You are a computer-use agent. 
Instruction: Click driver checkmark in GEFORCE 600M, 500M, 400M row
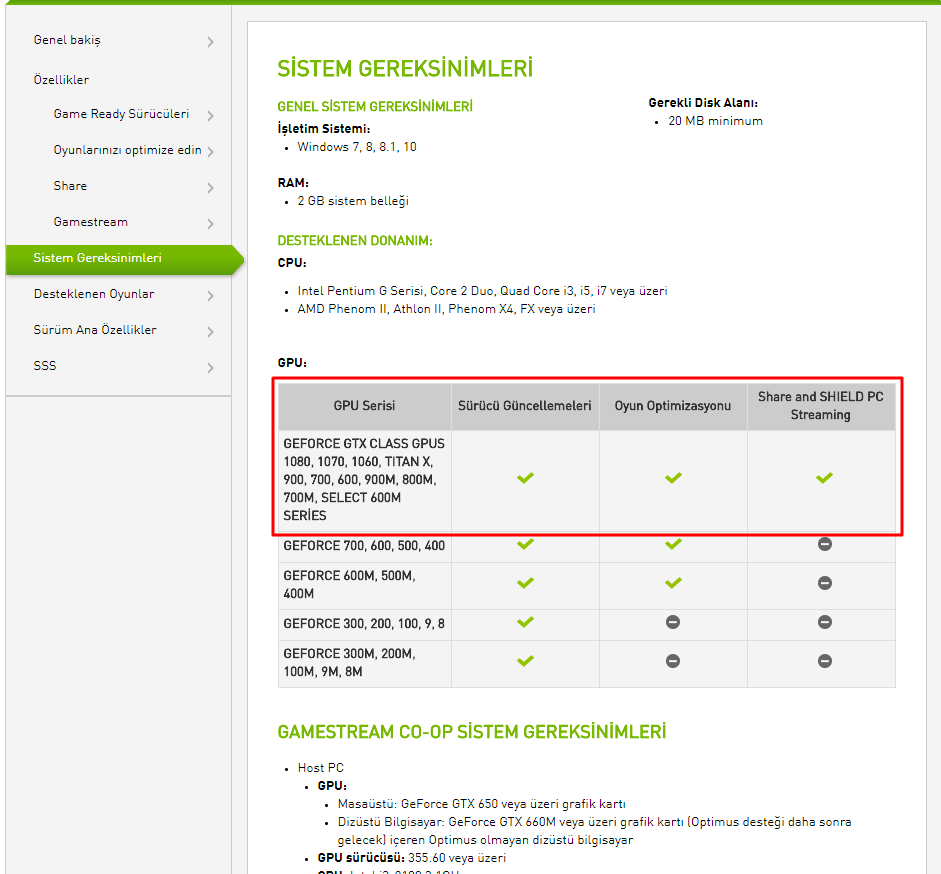pos(525,583)
